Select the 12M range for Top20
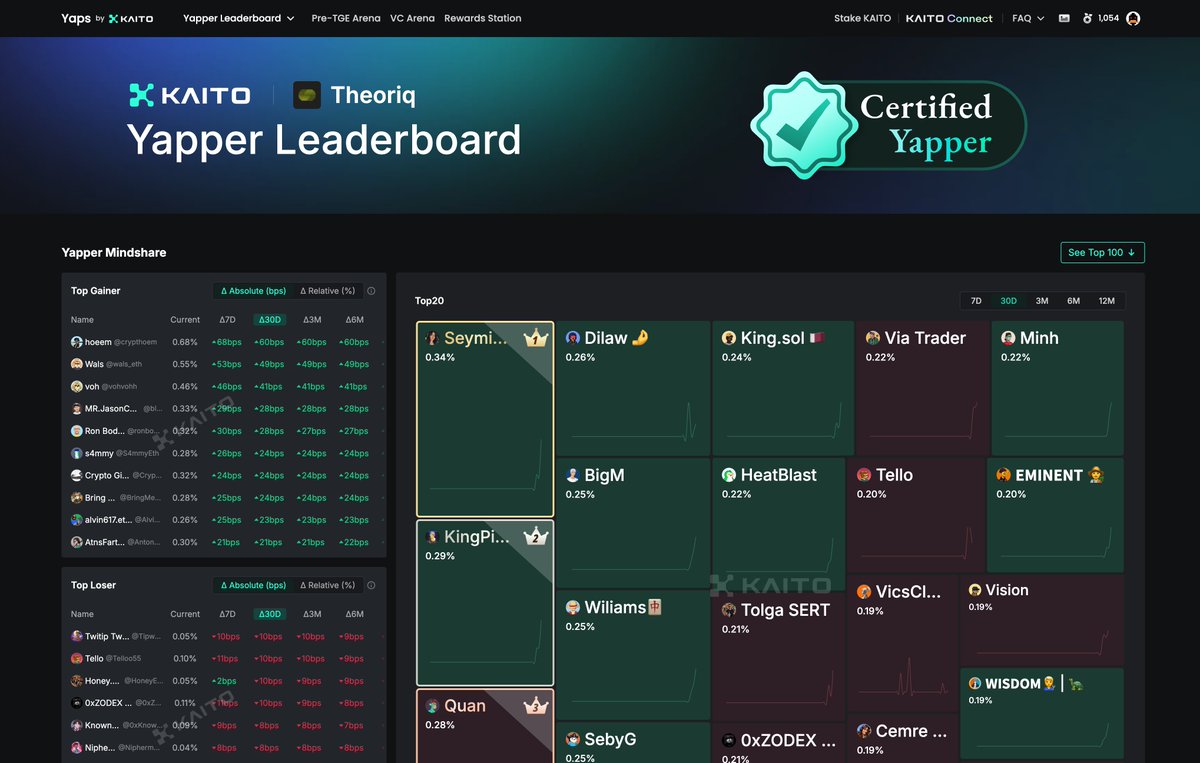The image size is (1200, 763). [x=1107, y=301]
